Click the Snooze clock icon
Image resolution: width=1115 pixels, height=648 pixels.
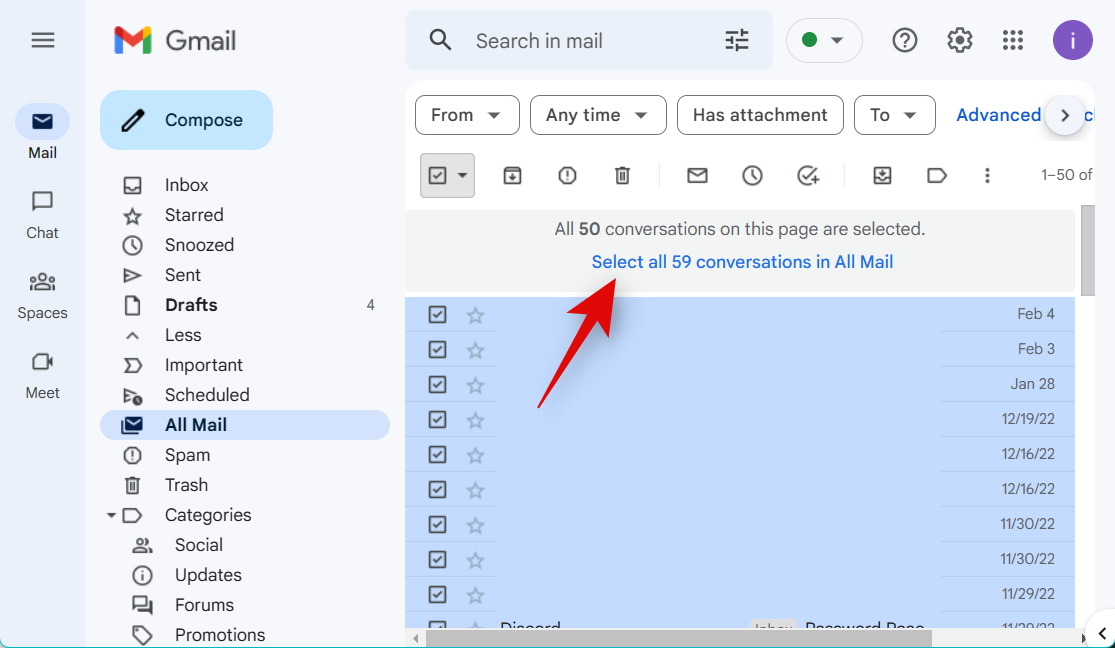coord(752,176)
